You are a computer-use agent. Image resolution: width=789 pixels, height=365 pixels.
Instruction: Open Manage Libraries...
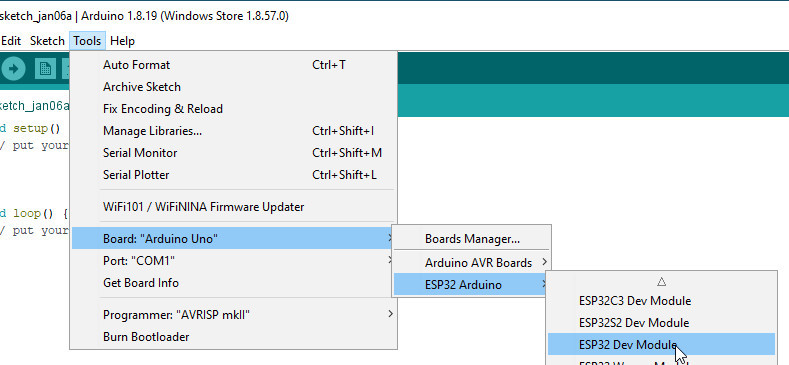[233, 131]
